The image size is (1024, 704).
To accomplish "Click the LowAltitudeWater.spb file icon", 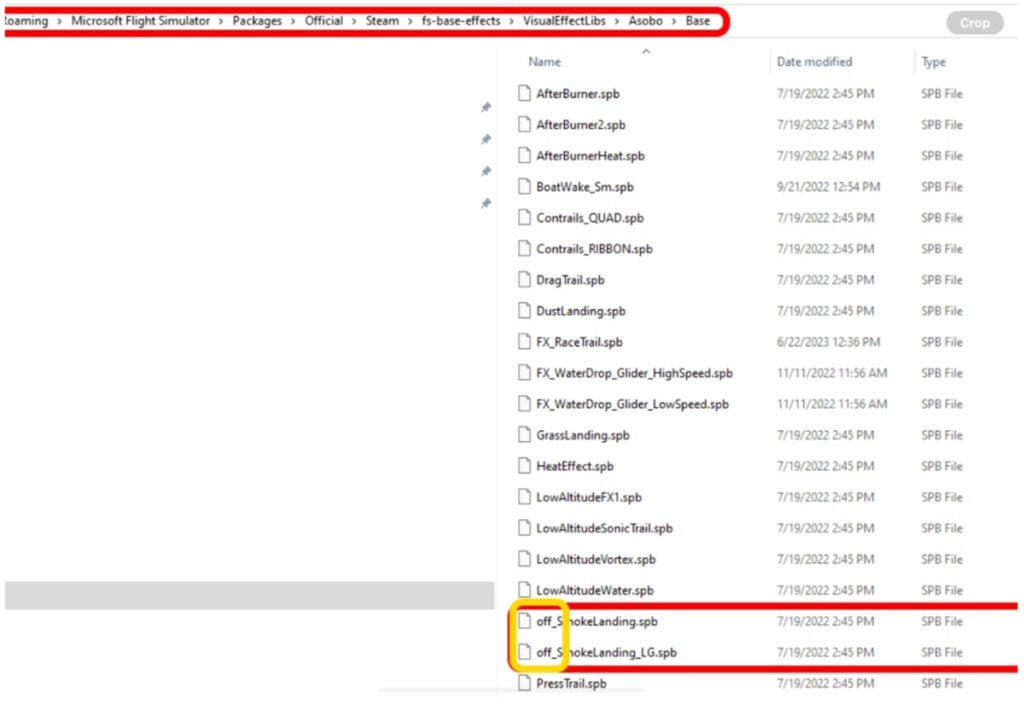I will point(524,589).
